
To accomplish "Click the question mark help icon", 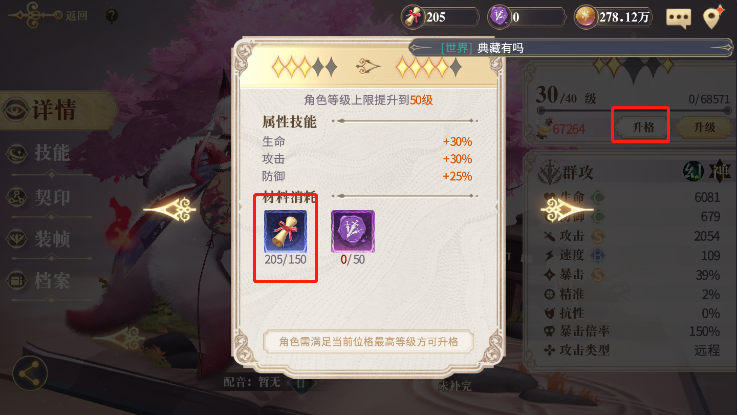I will [x=111, y=16].
